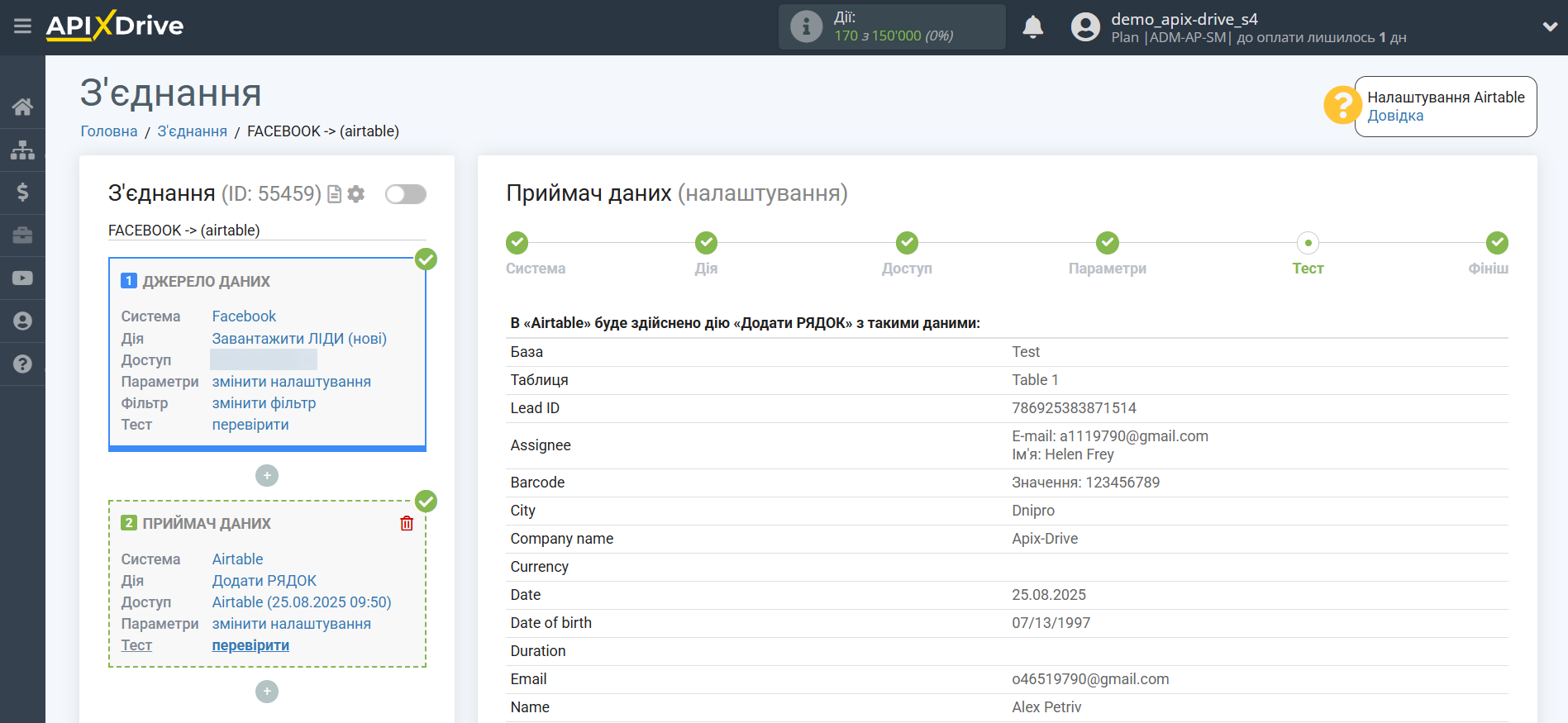
Task: Open connections sitemap icon in sidebar
Action: [x=22, y=150]
